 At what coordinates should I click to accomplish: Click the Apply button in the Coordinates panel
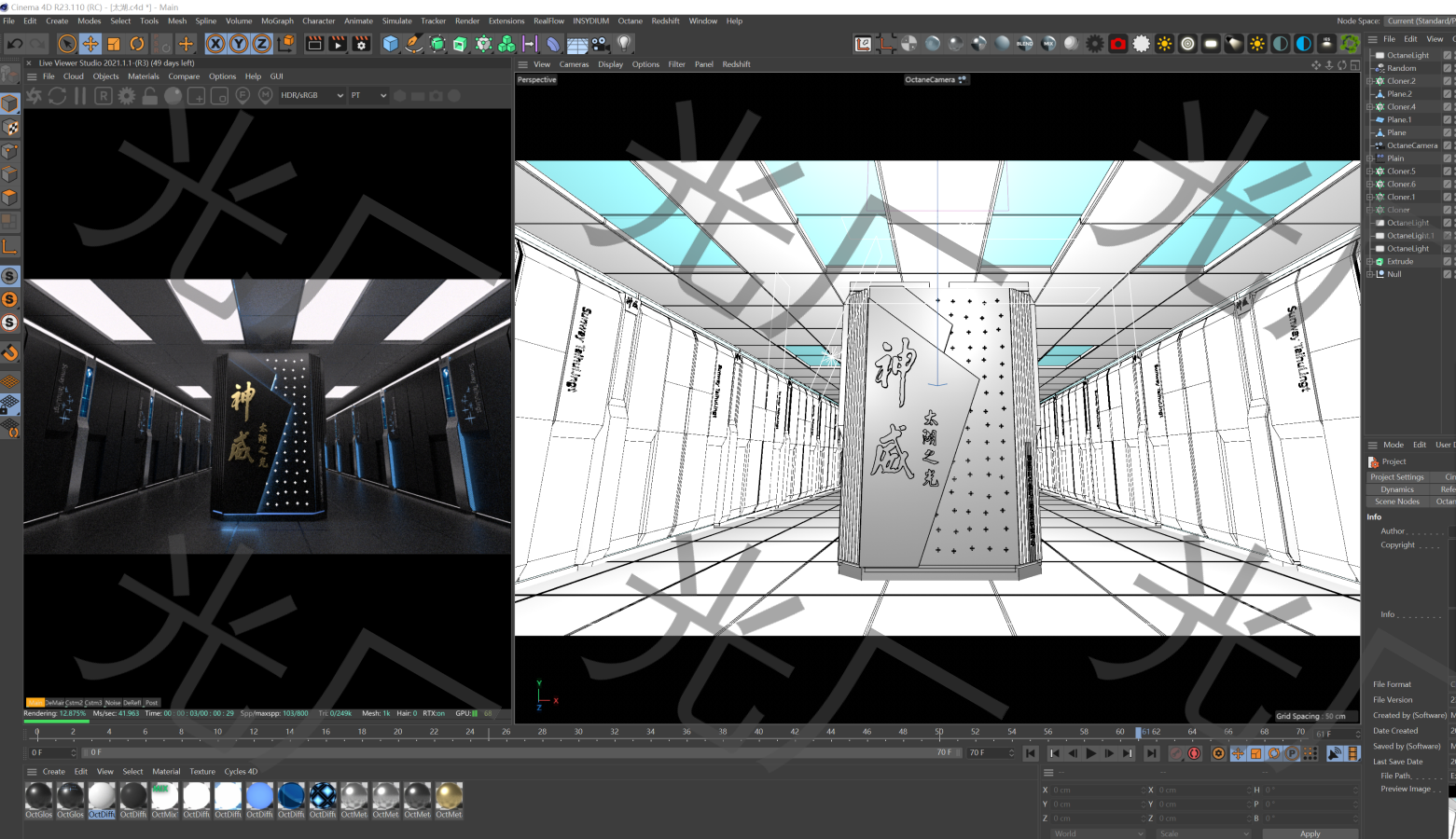click(1310, 832)
